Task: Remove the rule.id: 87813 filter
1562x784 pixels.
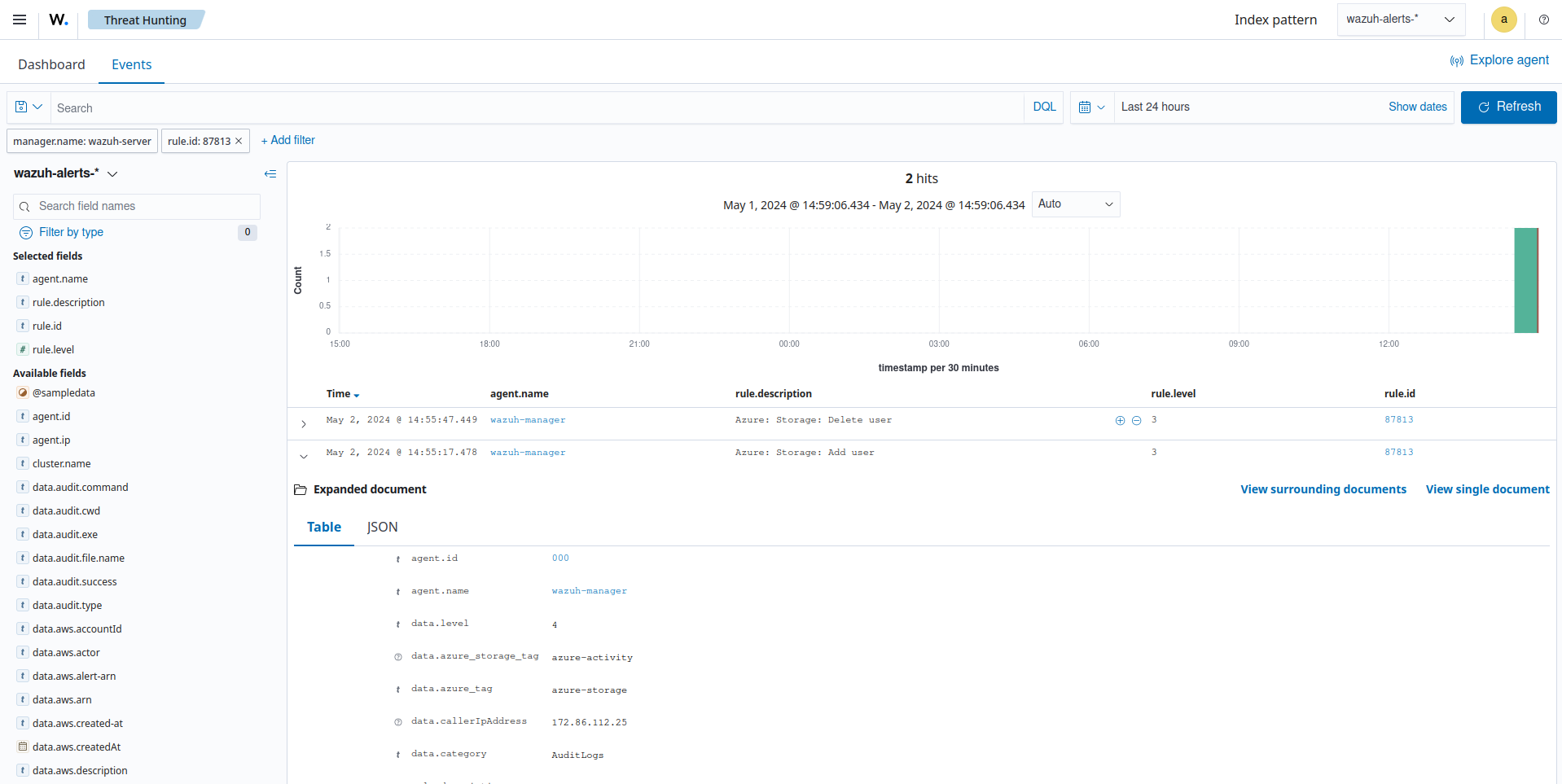Action: (239, 141)
